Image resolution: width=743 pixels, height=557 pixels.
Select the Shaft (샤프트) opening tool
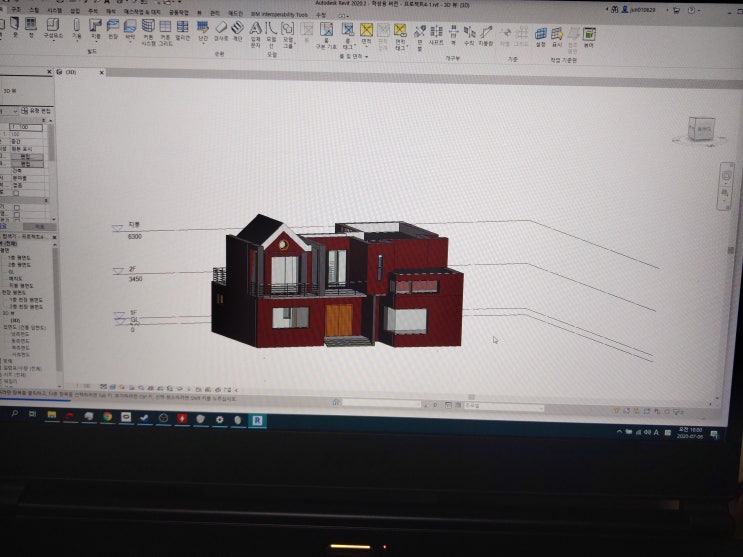pos(436,36)
